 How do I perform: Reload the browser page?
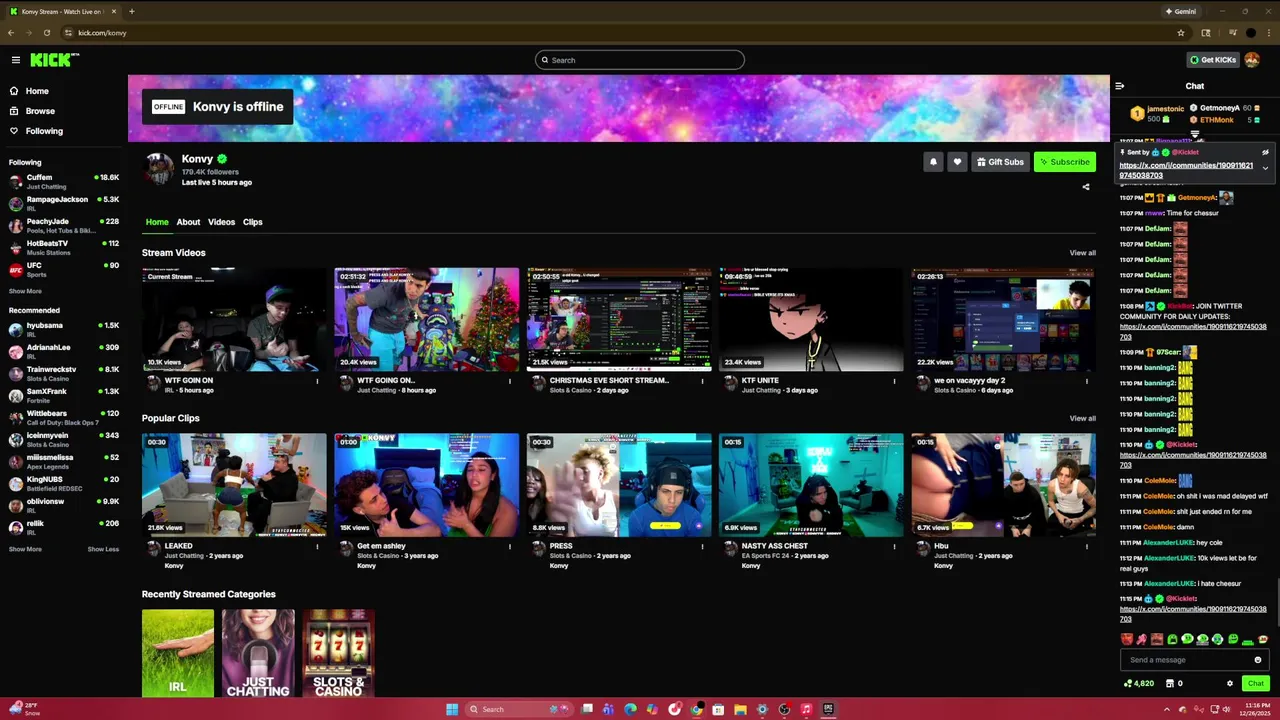(x=46, y=33)
